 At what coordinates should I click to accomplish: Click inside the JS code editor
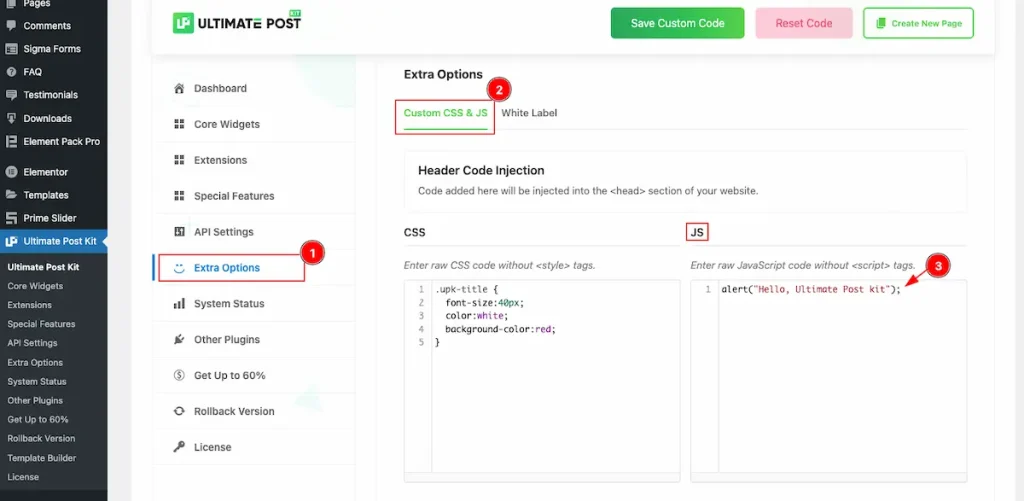coord(840,400)
